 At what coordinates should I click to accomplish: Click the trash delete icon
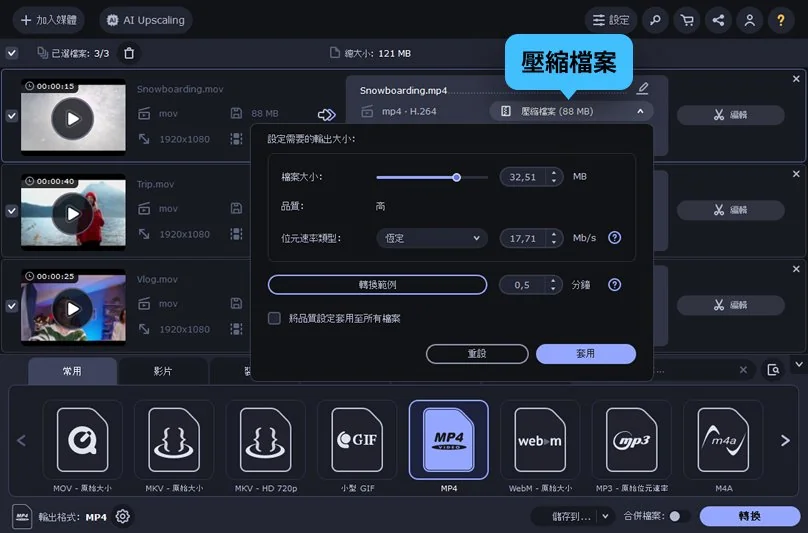coord(129,53)
